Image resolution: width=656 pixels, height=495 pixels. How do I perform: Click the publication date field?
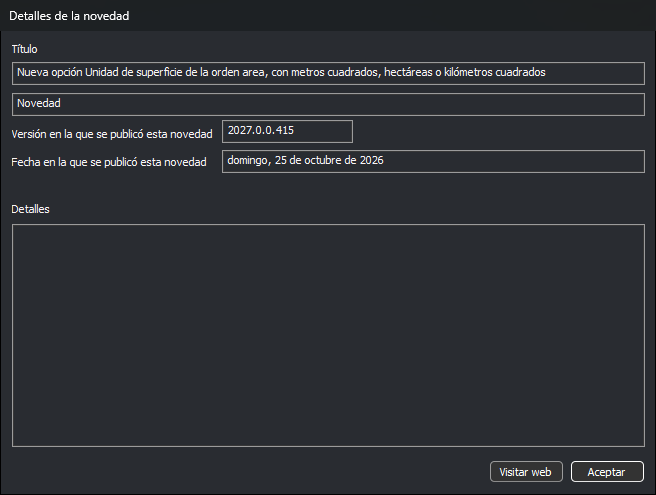coord(433,161)
